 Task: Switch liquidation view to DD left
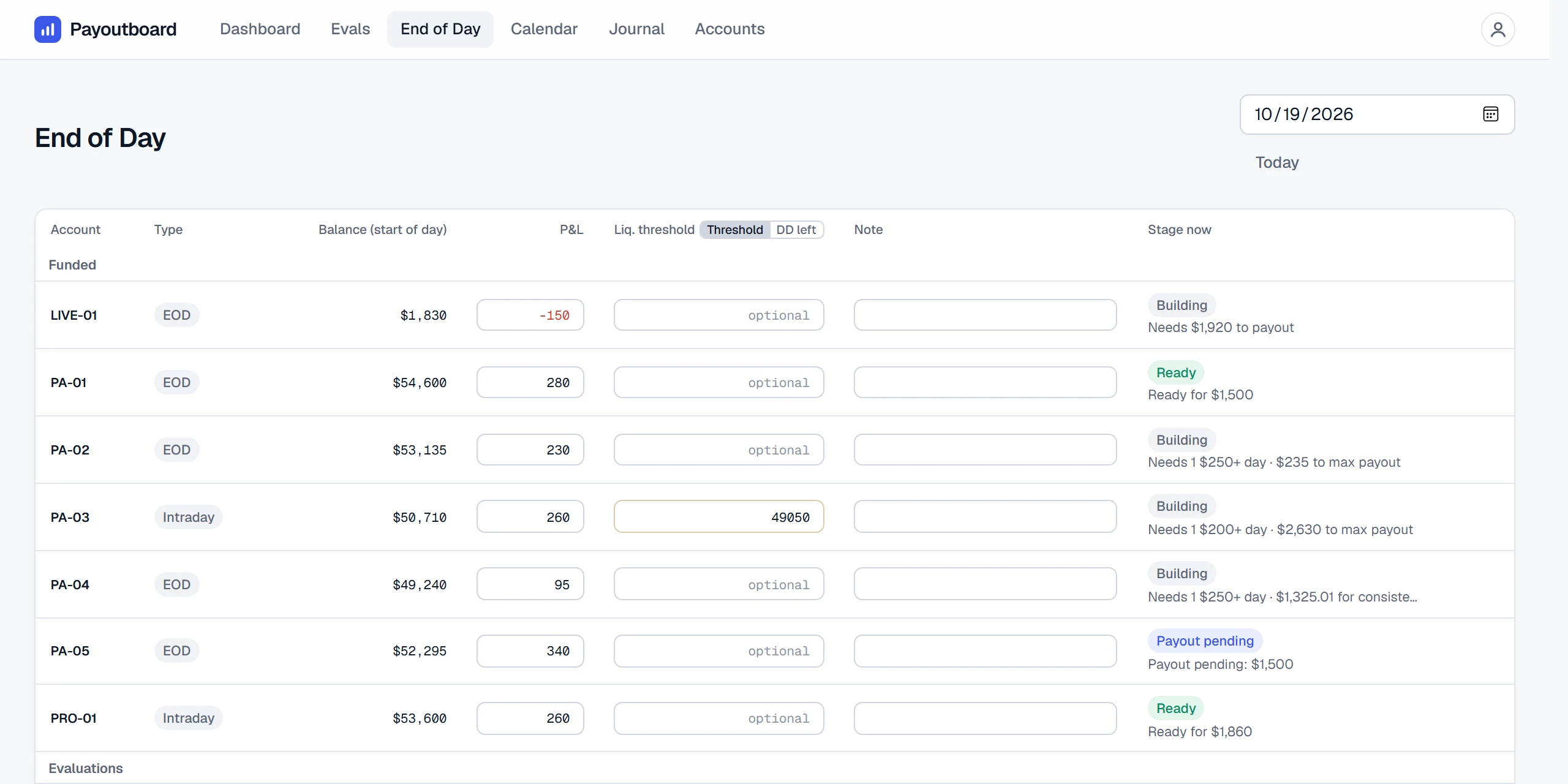tap(796, 230)
